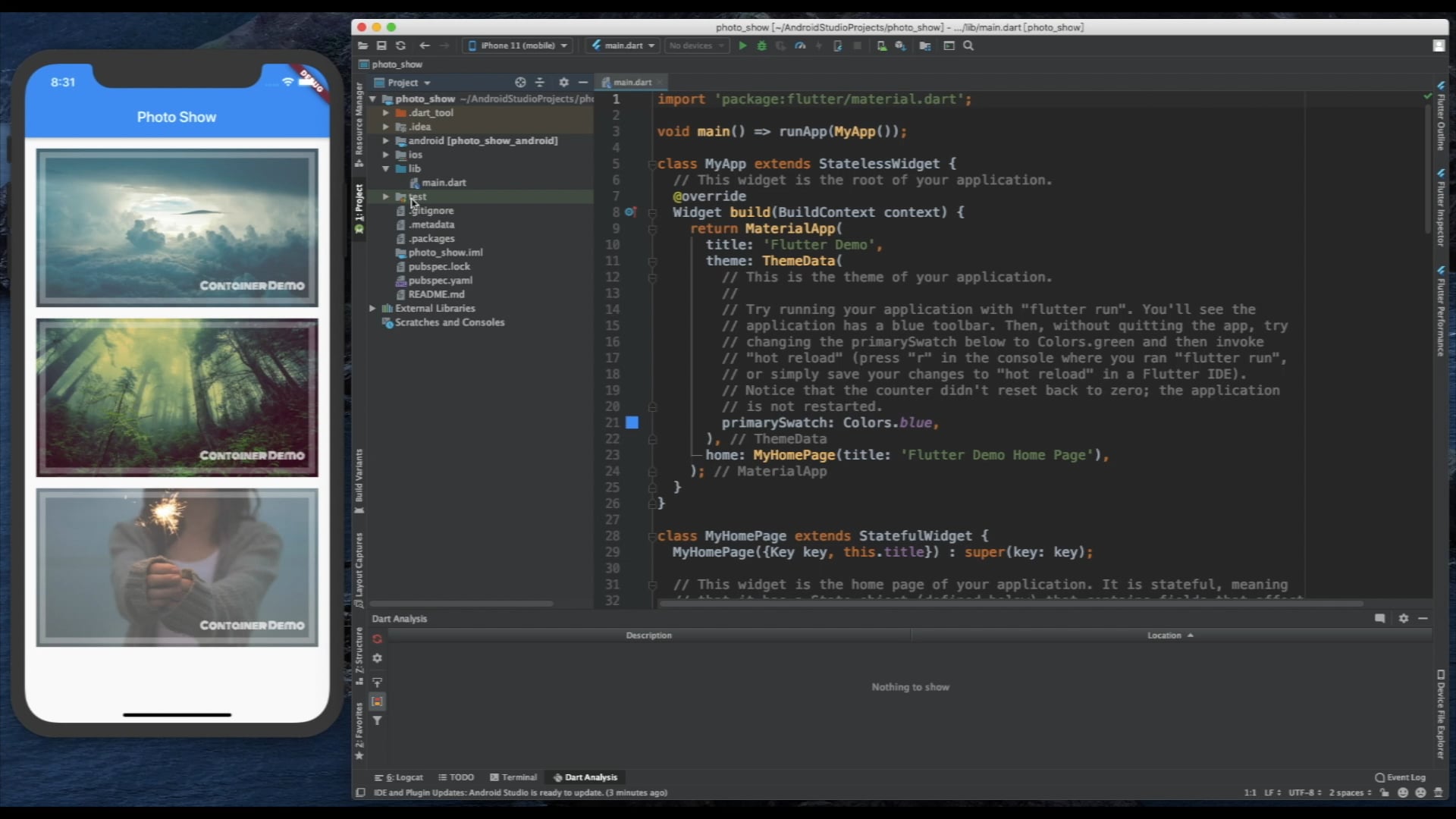The width and height of the screenshot is (1456, 819).
Task: Click the toolbar Search magnifier icon
Action: 968,45
